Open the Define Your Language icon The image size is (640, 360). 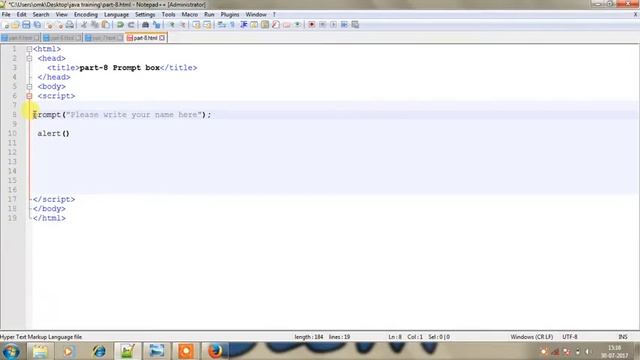(254, 25)
